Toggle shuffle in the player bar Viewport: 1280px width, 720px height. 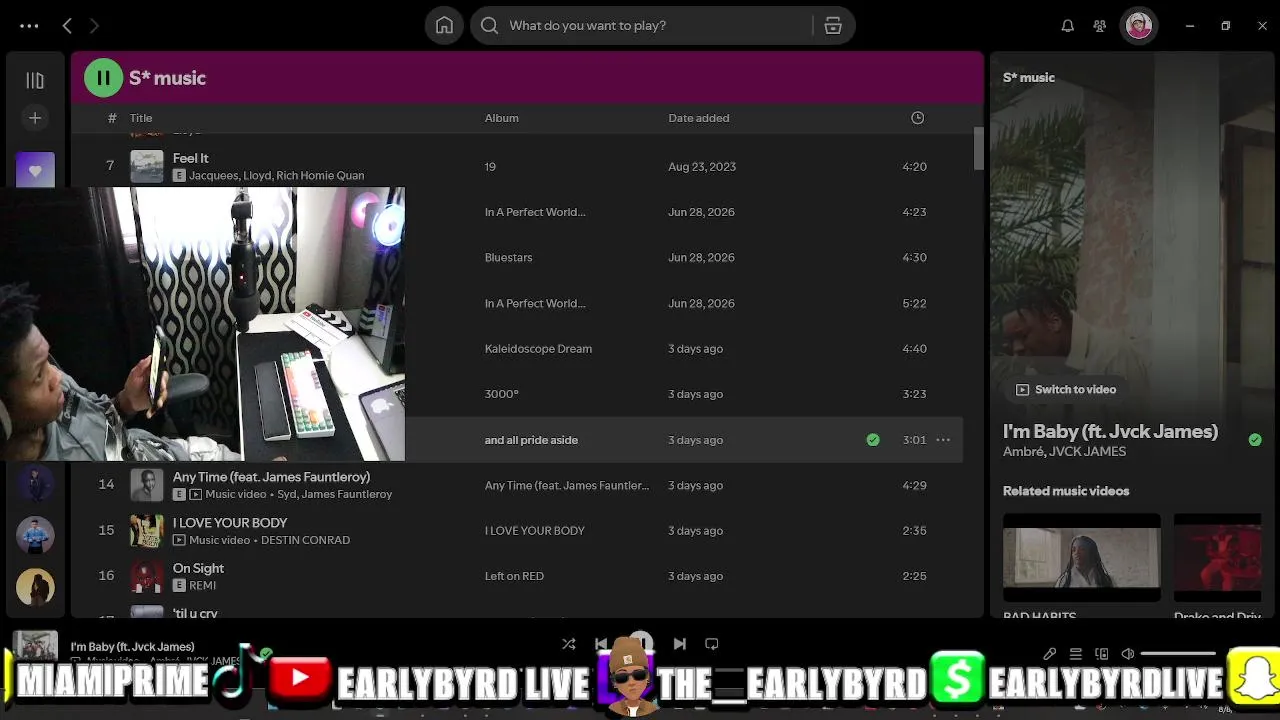568,644
